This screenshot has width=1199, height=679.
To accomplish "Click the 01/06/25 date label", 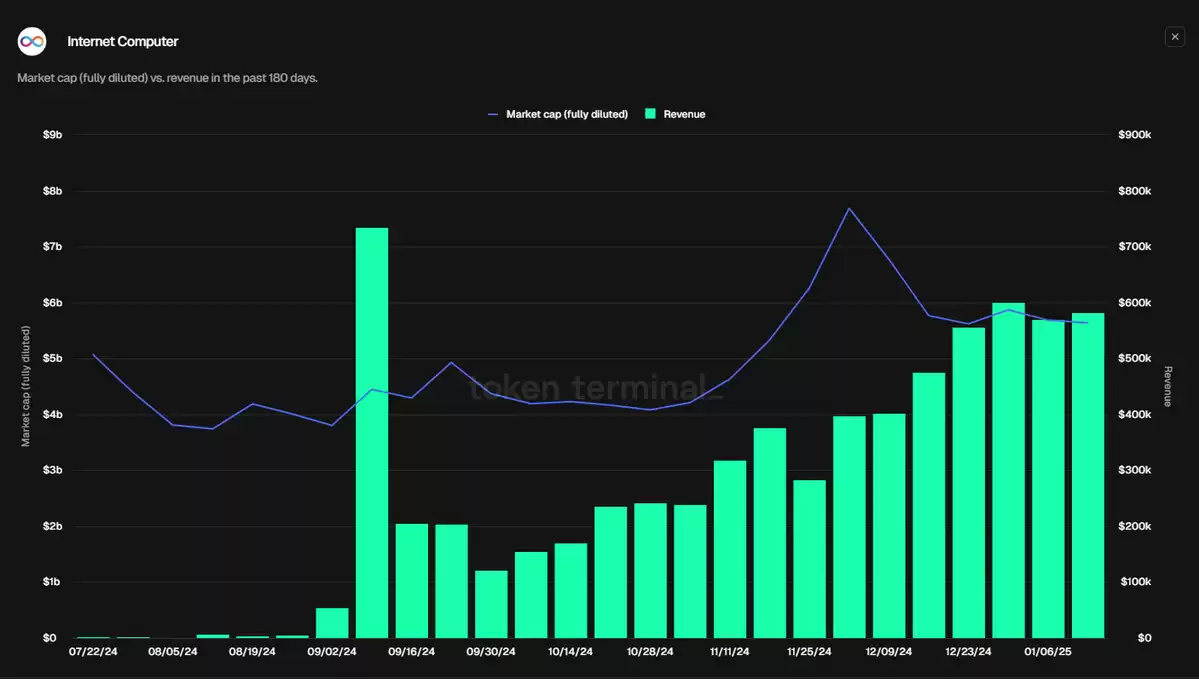I will [x=1048, y=651].
